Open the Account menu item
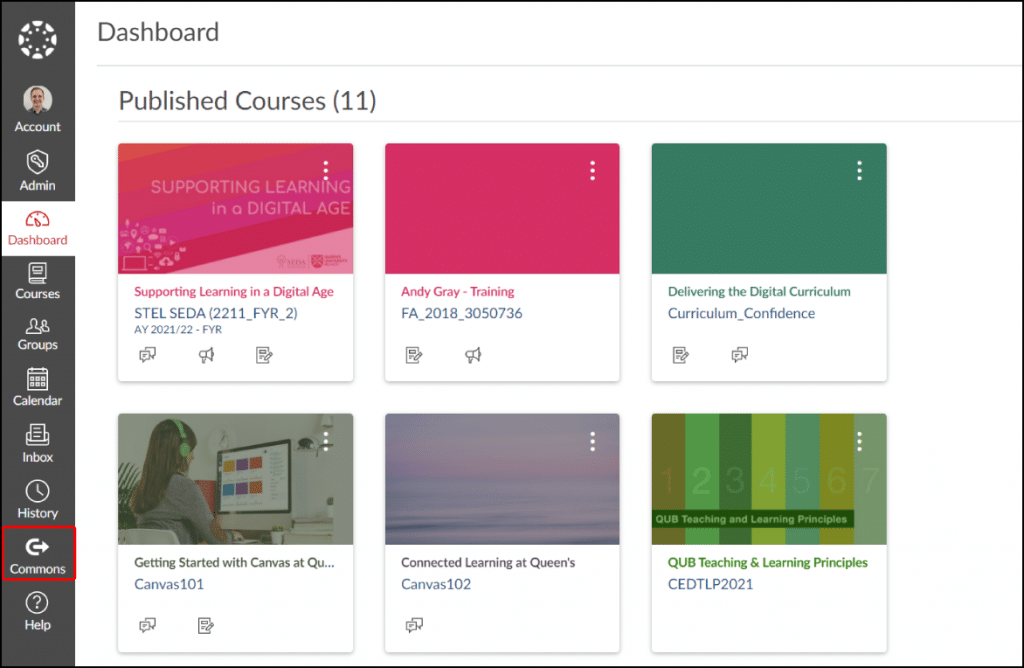Image resolution: width=1024 pixels, height=668 pixels. click(37, 108)
